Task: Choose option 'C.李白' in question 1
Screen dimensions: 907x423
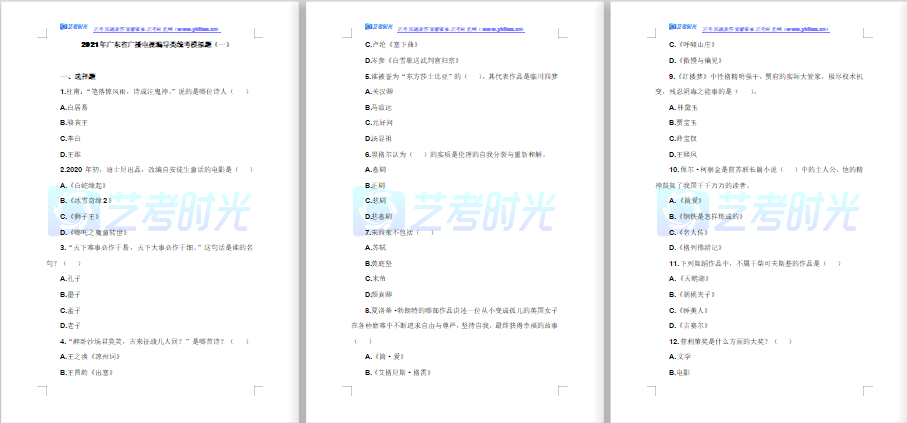Action: 70,138
